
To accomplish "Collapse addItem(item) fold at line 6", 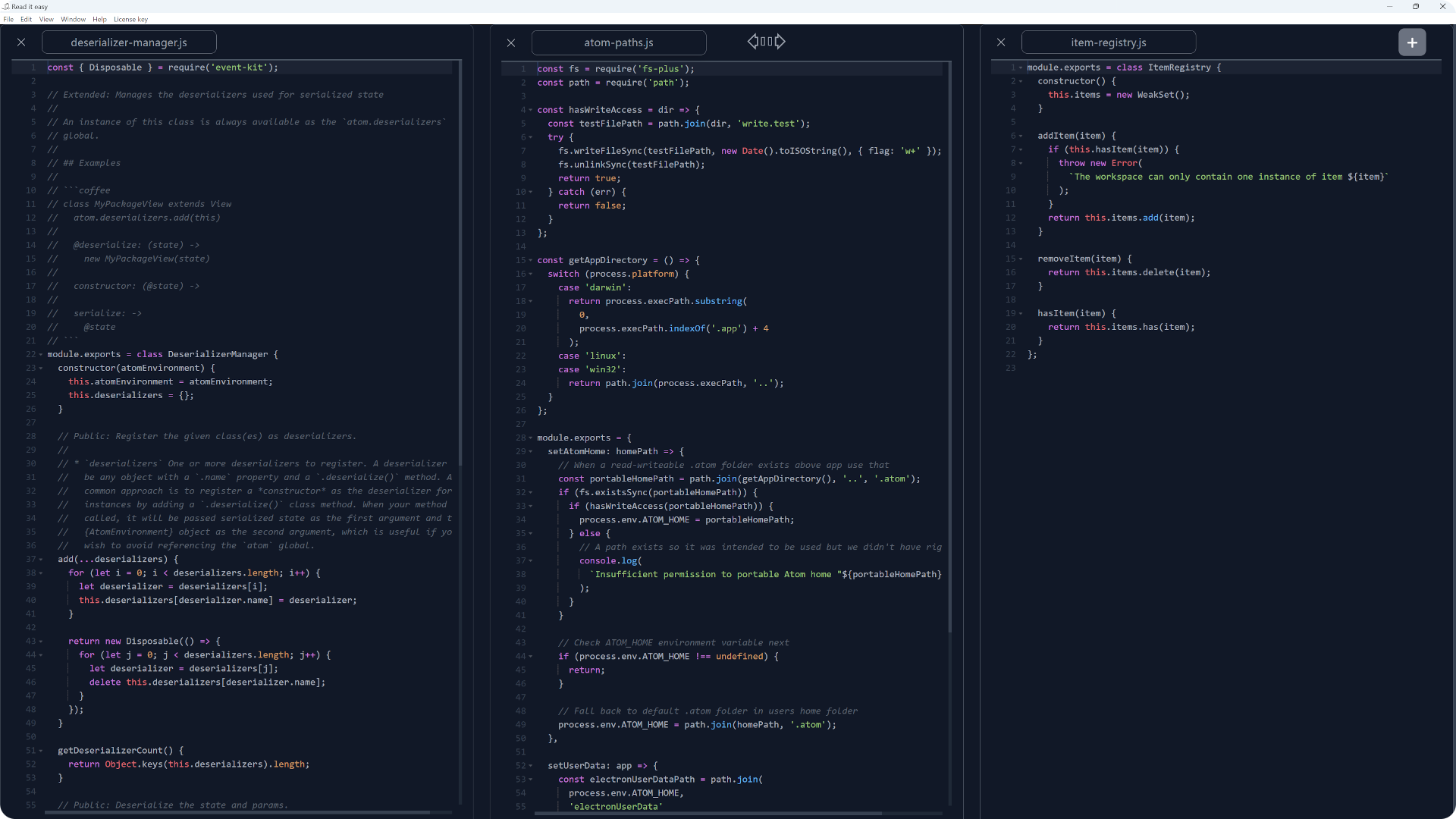I will [x=1021, y=136].
